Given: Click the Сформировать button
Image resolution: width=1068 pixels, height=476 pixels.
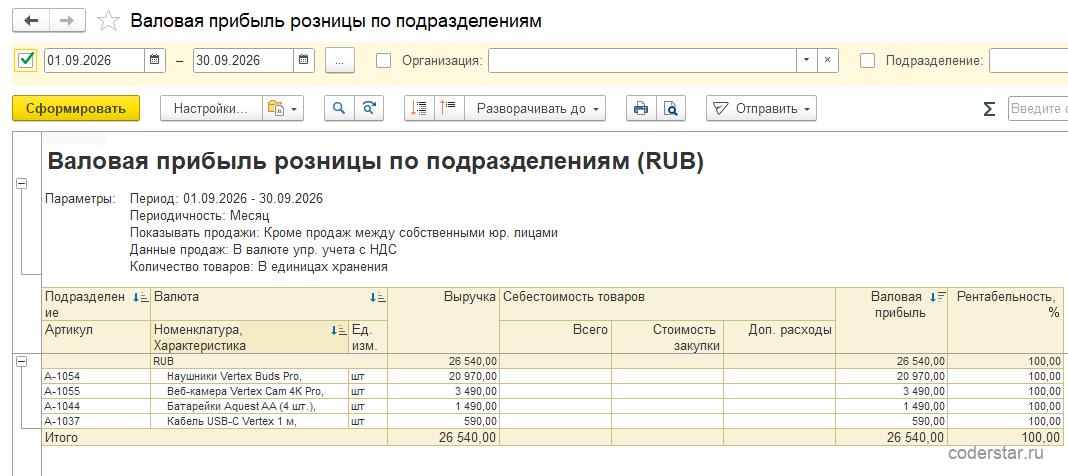Looking at the screenshot, I should (x=76, y=108).
